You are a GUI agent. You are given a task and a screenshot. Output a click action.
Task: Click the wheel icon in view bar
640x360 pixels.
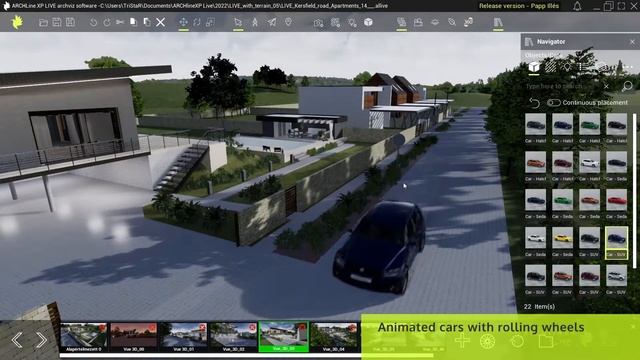(487, 341)
